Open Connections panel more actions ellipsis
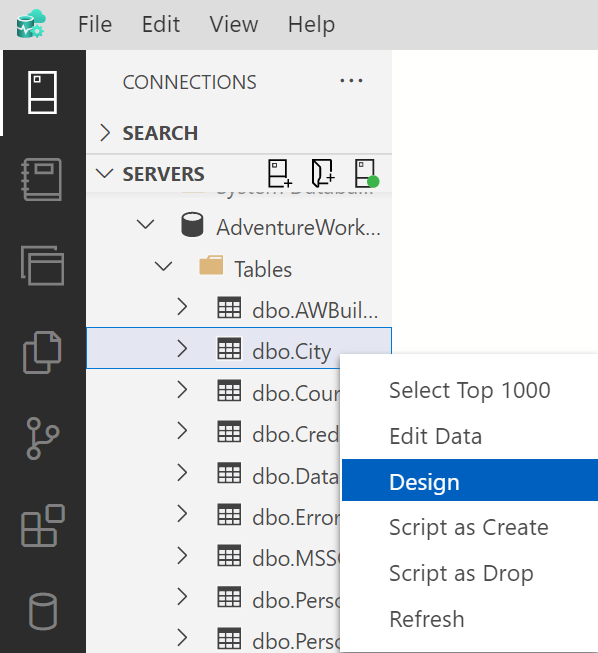The width and height of the screenshot is (598, 653). (351, 81)
